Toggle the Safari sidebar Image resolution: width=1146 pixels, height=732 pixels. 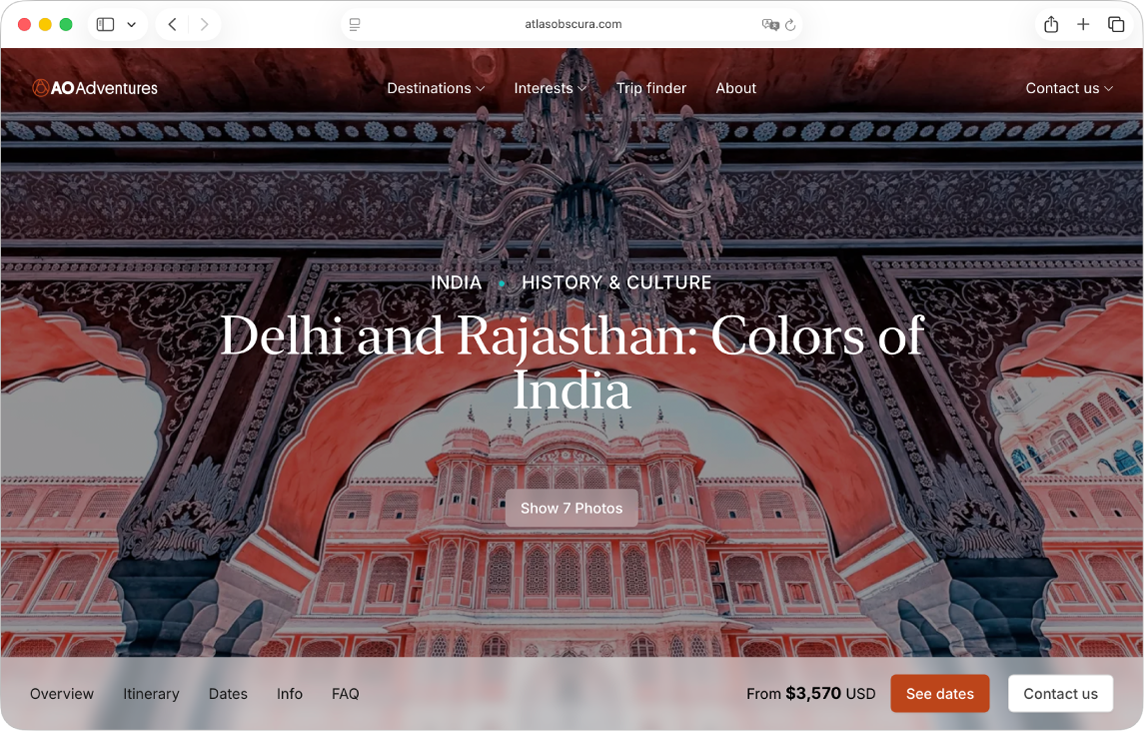tap(104, 24)
